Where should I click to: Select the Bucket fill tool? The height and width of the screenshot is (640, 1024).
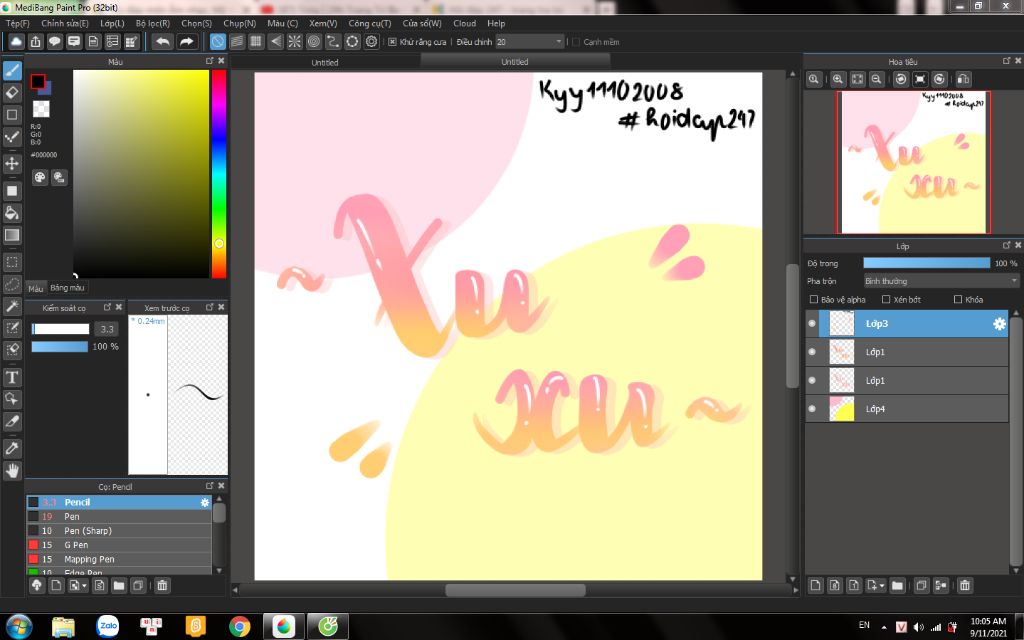click(x=12, y=213)
